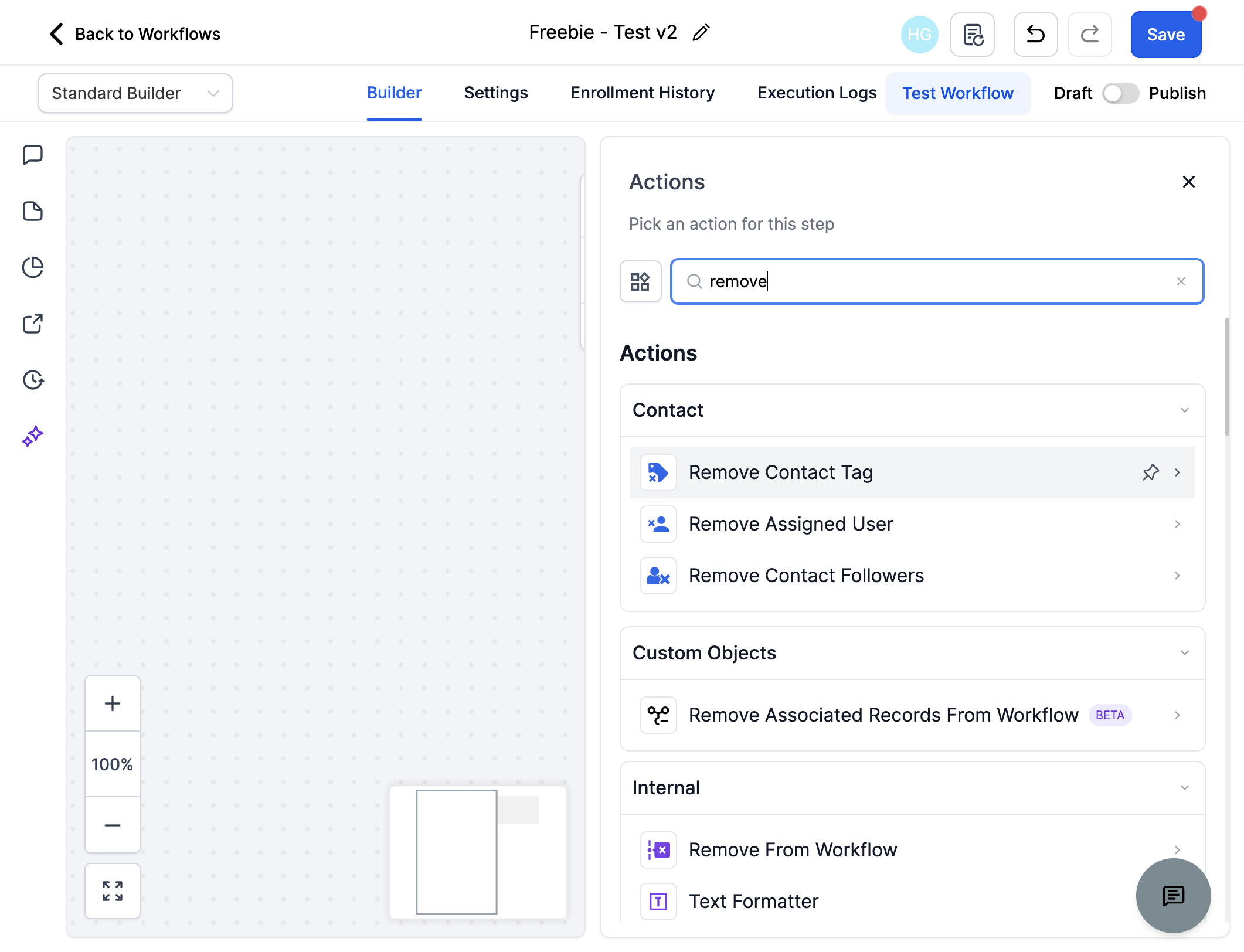Click the Test Workflow button

coord(958,93)
